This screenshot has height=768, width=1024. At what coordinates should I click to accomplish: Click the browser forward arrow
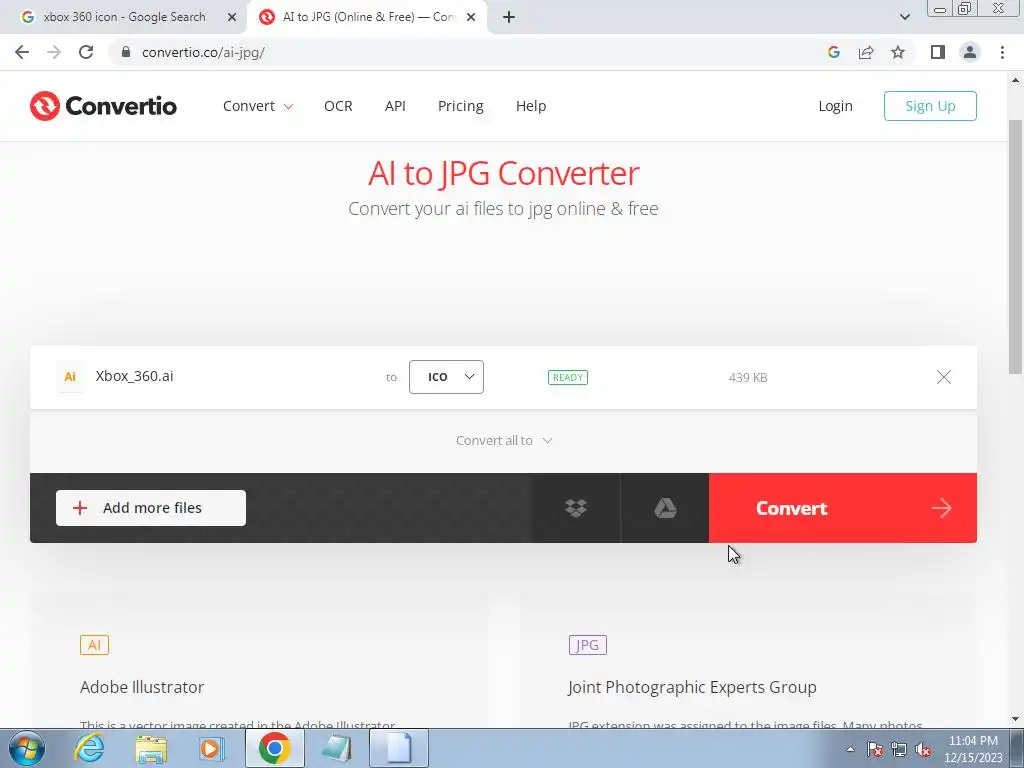pyautogui.click(x=54, y=52)
